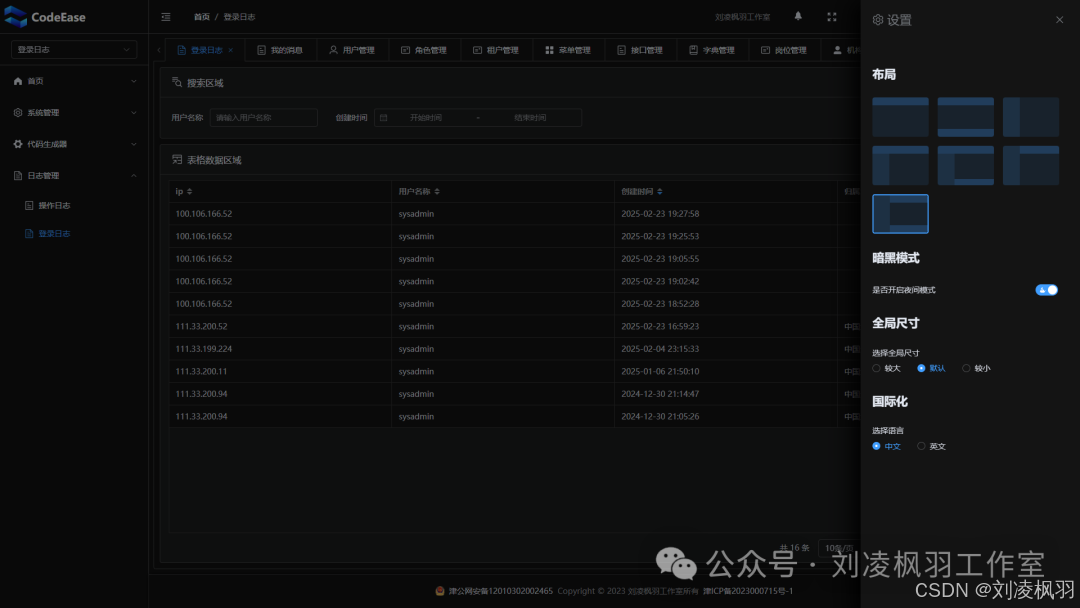Sort the 用户名称 column
Screen dimensions: 1080x608
click(x=437, y=191)
